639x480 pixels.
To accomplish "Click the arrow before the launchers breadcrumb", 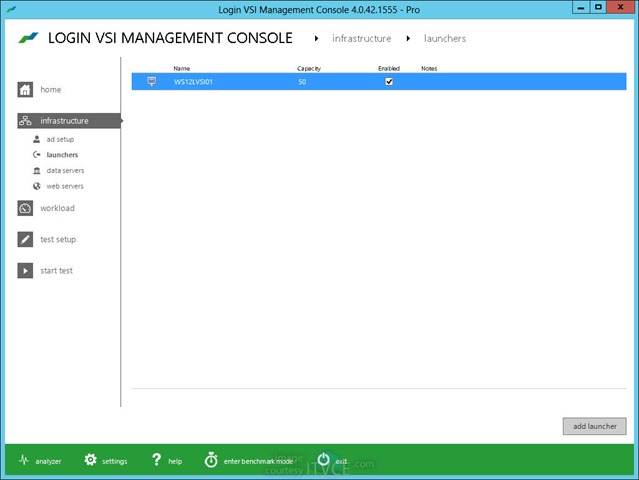I will (408, 38).
